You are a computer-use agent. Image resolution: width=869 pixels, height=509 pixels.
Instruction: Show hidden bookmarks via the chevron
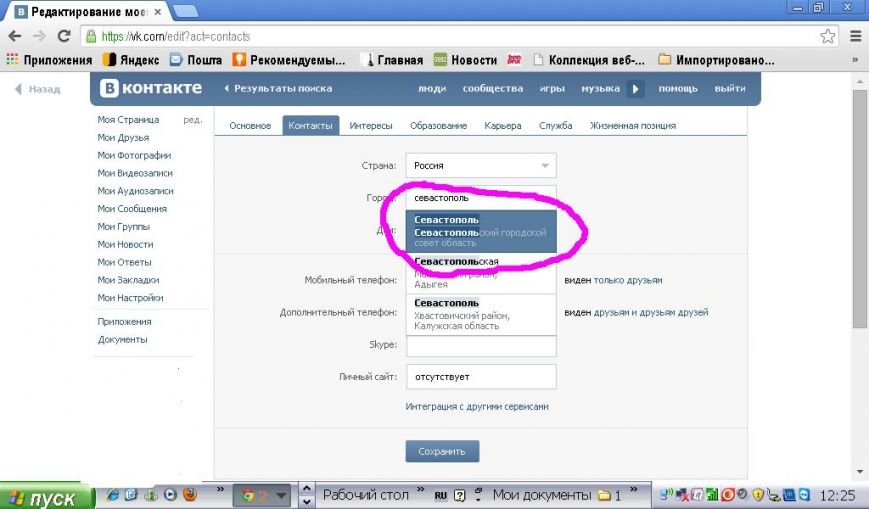point(855,60)
